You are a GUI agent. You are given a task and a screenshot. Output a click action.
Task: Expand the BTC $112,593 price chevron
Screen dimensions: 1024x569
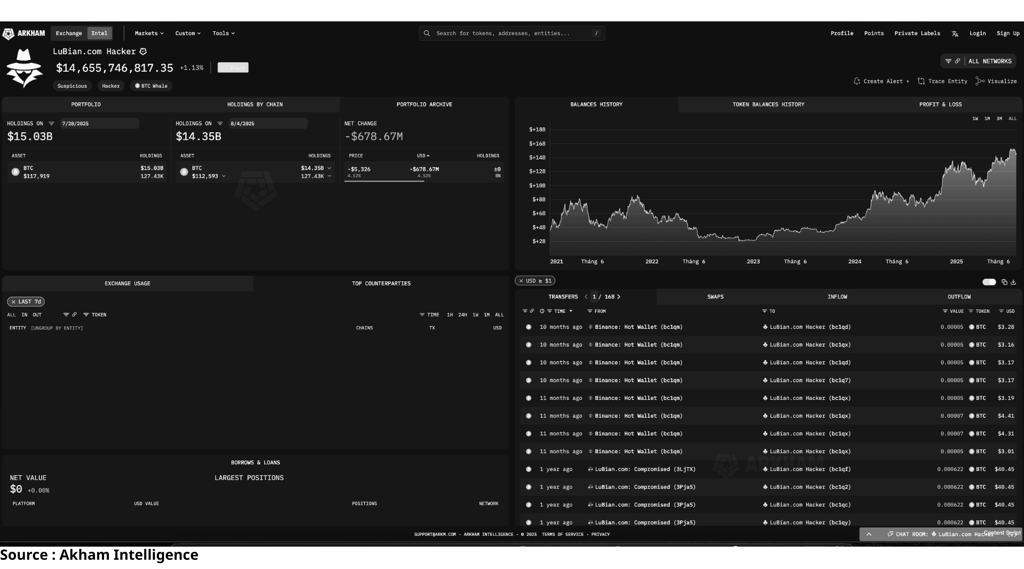point(223,176)
